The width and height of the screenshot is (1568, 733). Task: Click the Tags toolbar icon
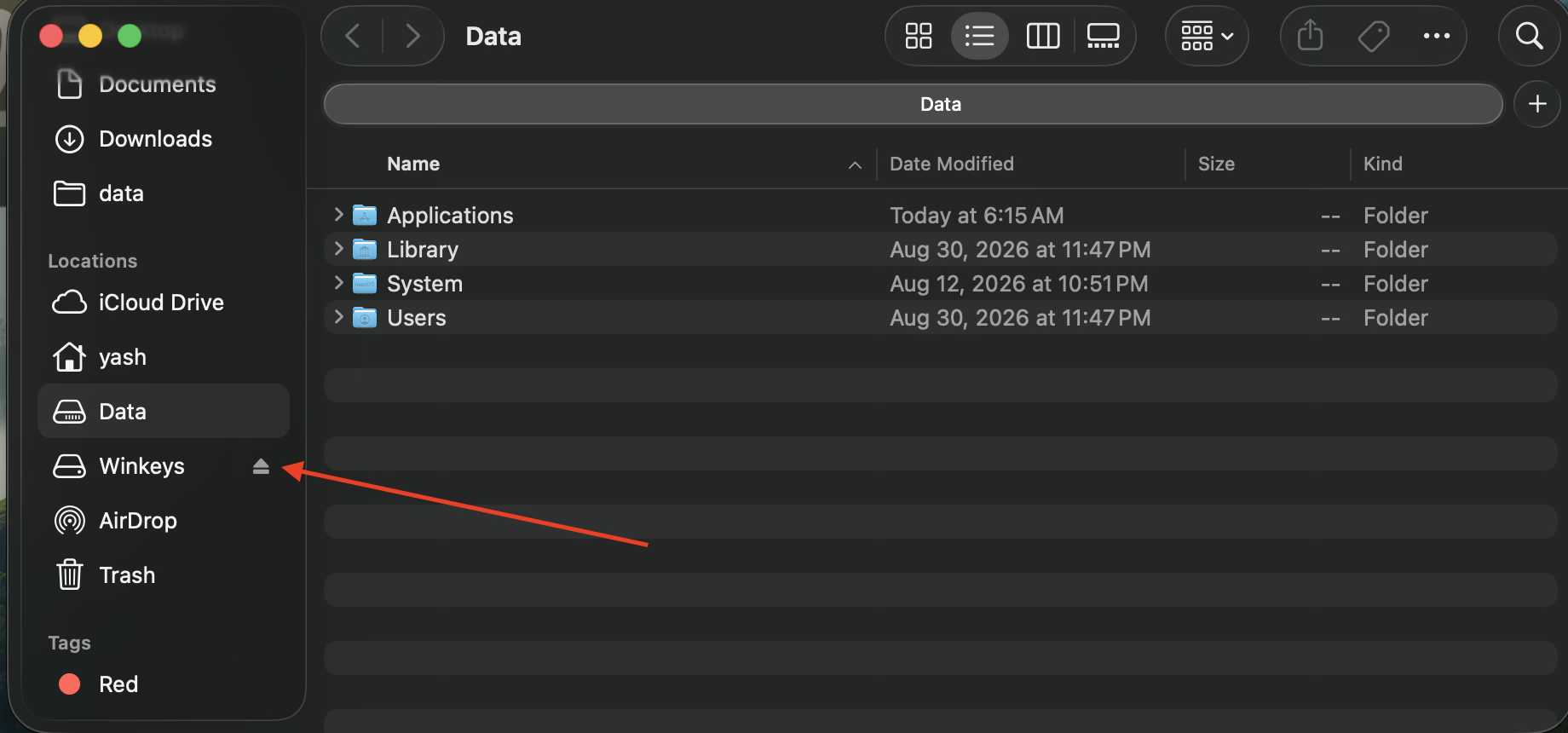click(1373, 36)
